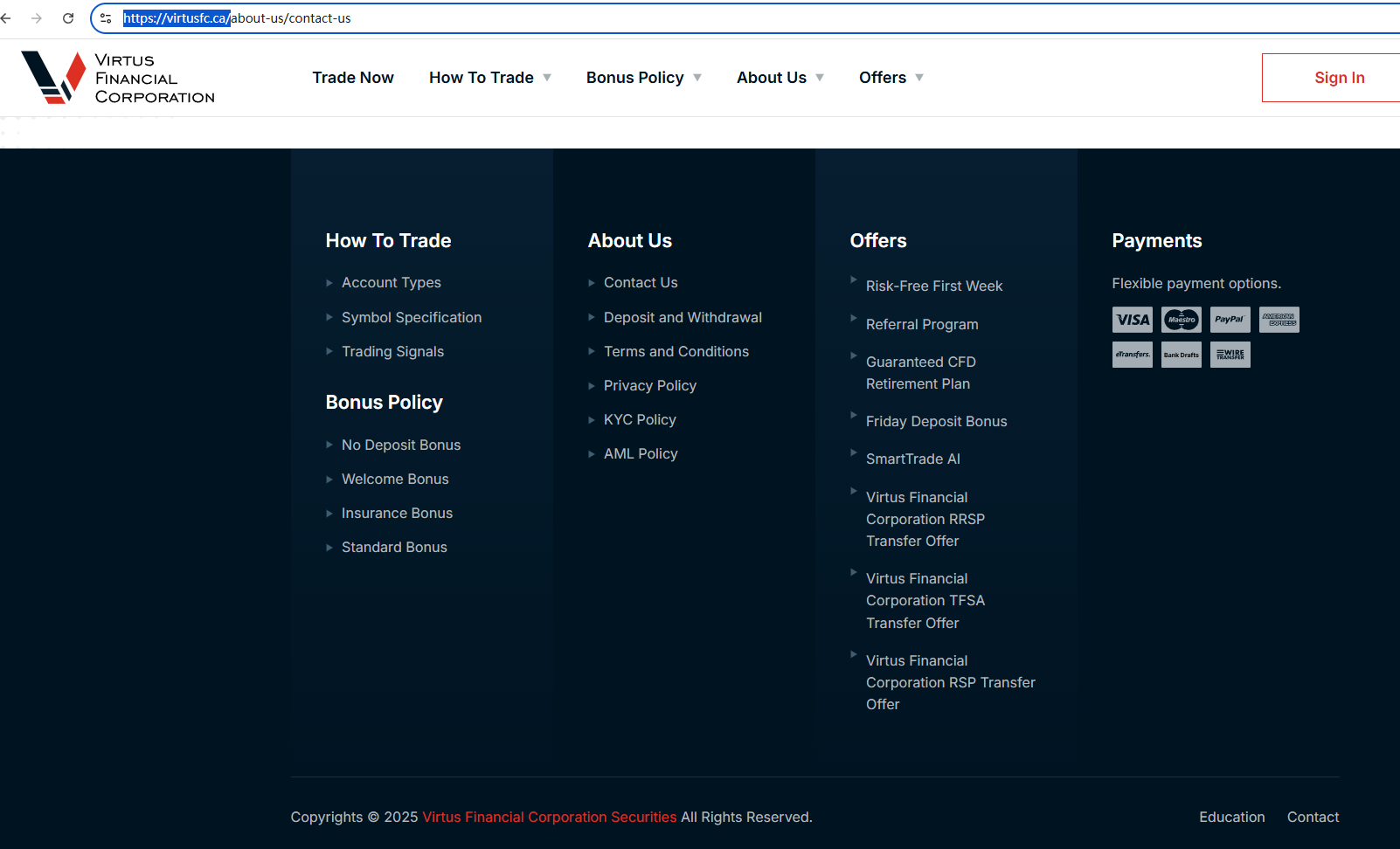This screenshot has width=1400, height=849.
Task: Click the Wire Transfer payment icon
Action: click(x=1230, y=355)
